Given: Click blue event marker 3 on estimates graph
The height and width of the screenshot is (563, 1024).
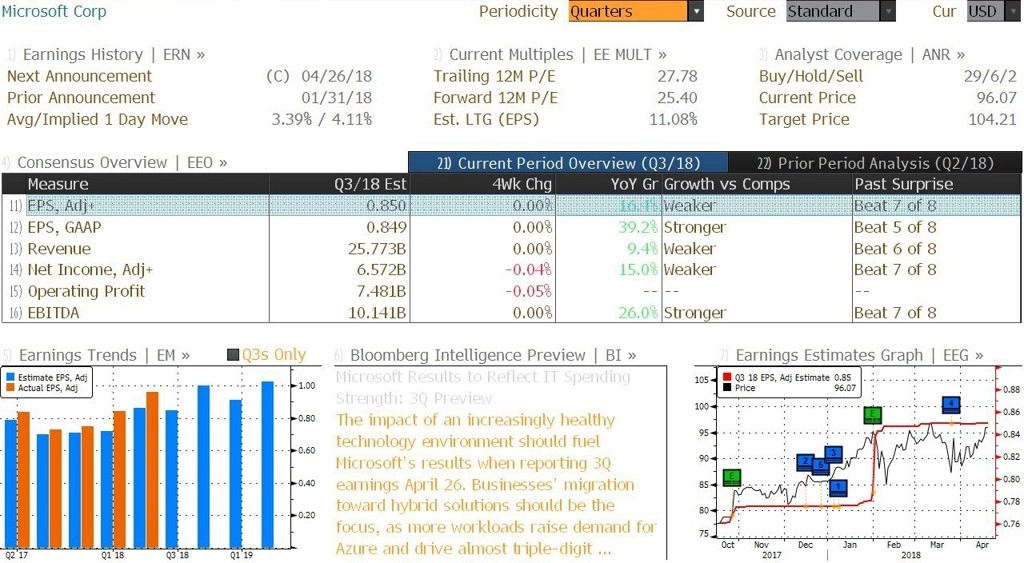Looking at the screenshot, I should [x=833, y=453].
